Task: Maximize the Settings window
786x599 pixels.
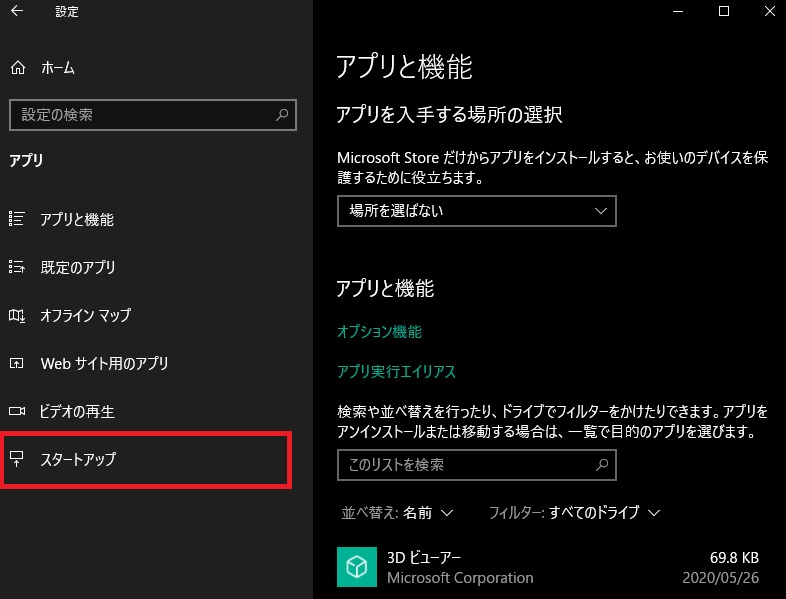Action: [724, 11]
